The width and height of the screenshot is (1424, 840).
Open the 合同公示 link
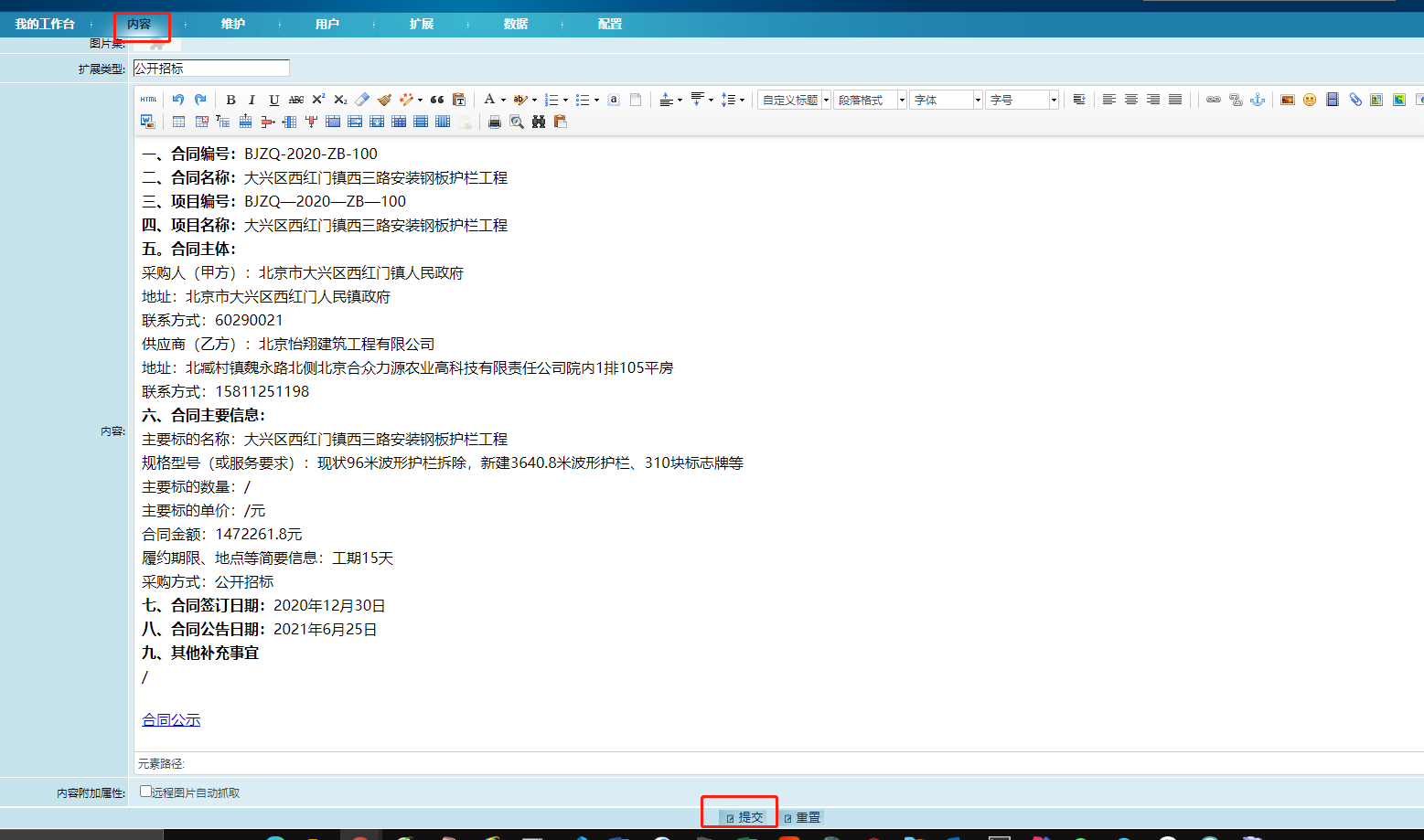pos(171,720)
